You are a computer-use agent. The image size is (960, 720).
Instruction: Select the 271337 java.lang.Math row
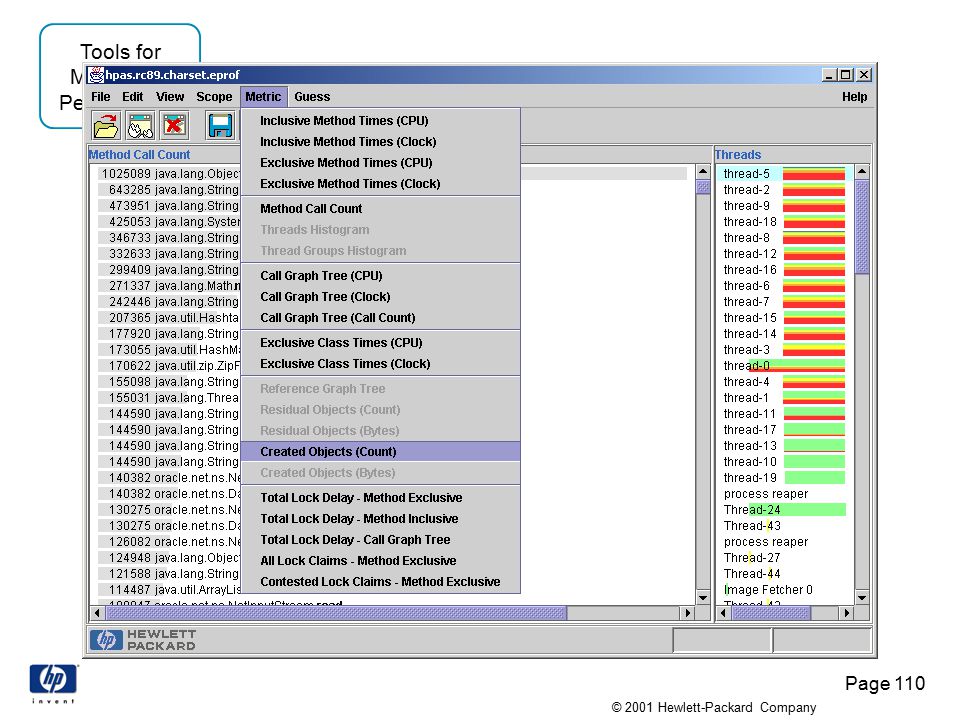click(170, 286)
